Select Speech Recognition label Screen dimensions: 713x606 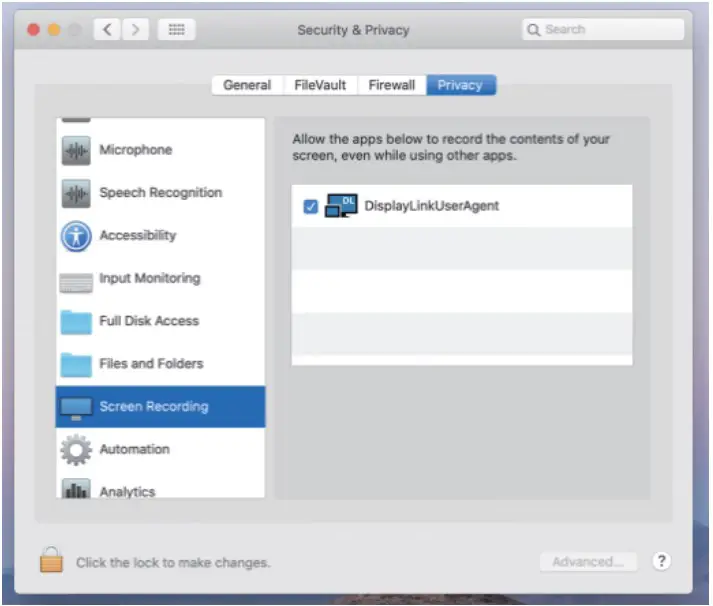coord(161,193)
